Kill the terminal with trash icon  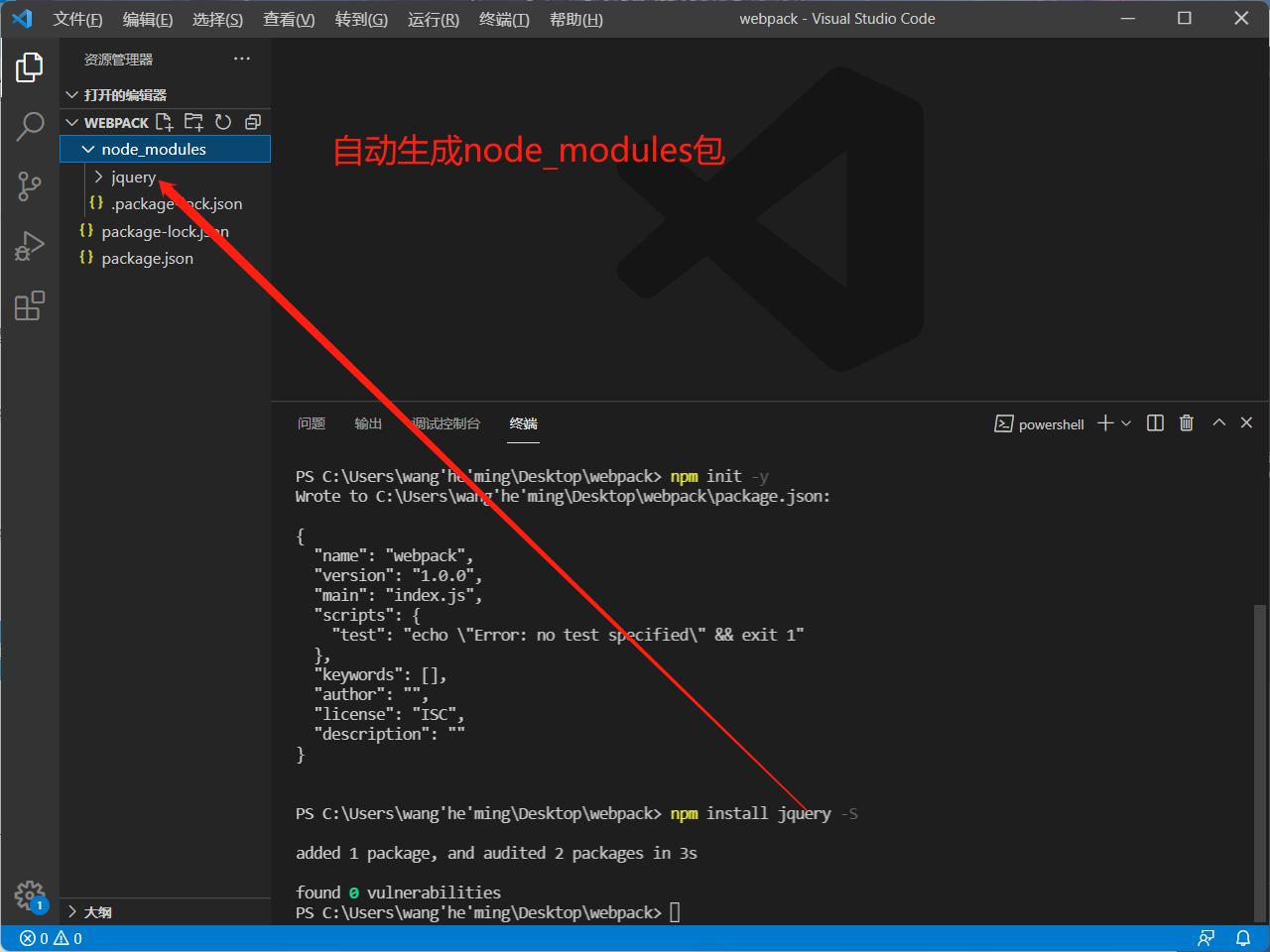point(1186,423)
